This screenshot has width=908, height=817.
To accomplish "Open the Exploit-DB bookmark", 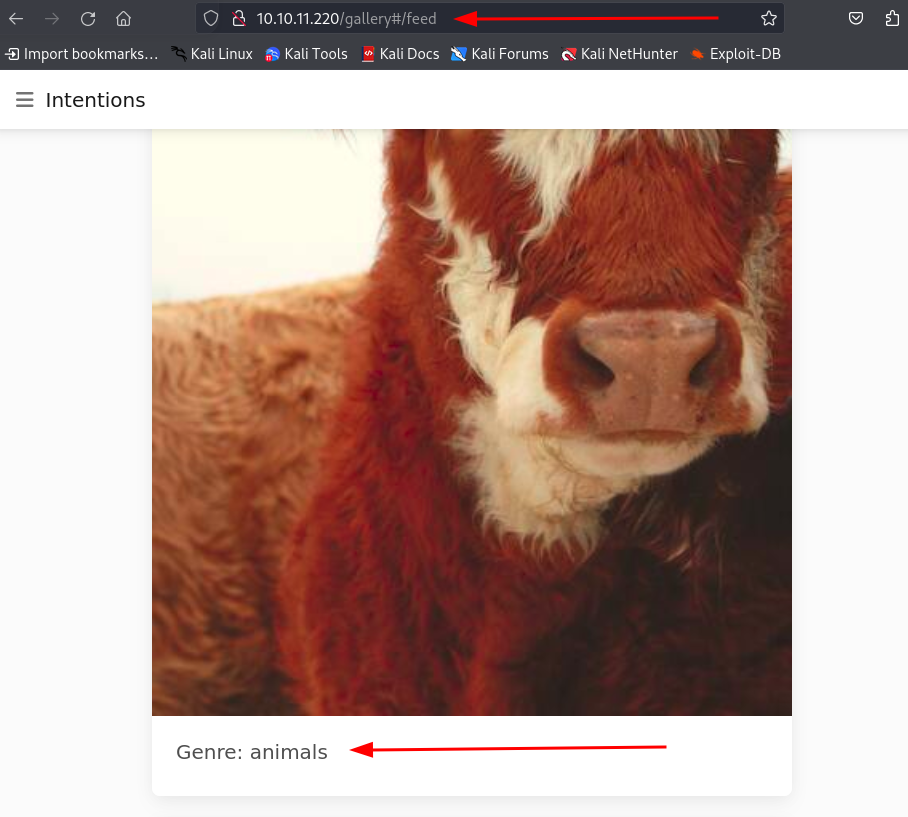I will 735,54.
